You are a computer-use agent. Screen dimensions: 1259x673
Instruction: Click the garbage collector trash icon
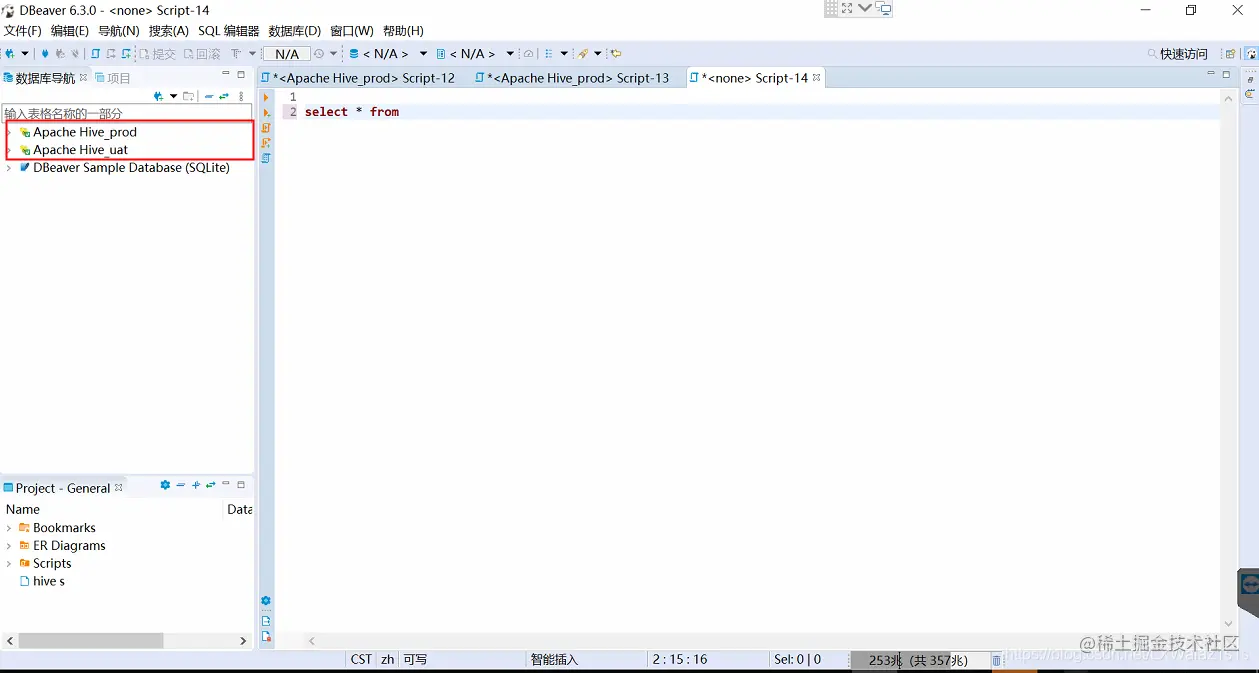click(x=996, y=660)
